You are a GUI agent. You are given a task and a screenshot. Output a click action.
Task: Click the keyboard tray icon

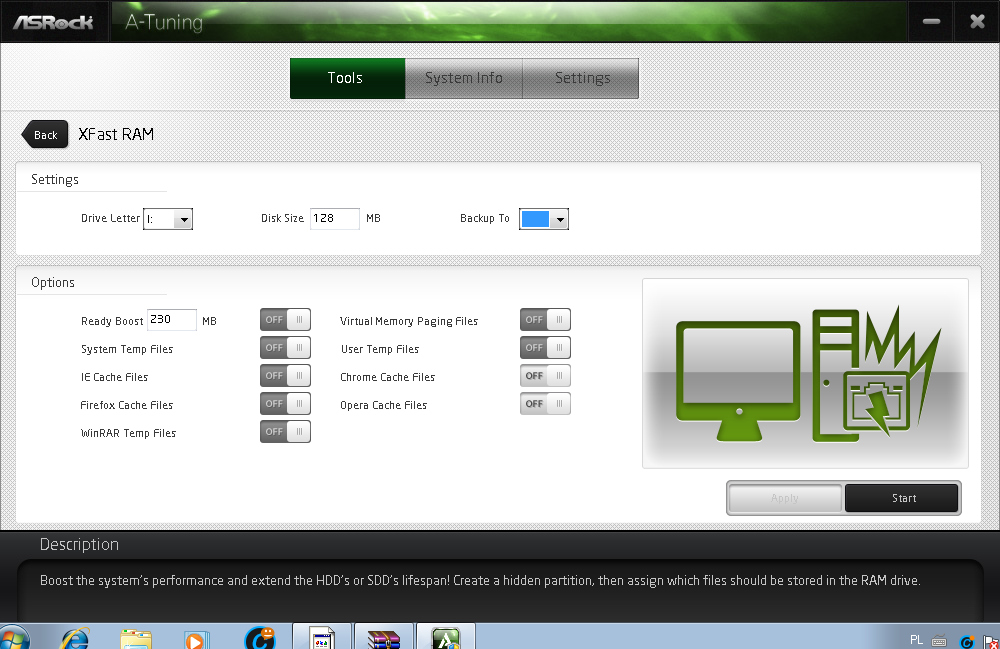pyautogui.click(x=939, y=641)
